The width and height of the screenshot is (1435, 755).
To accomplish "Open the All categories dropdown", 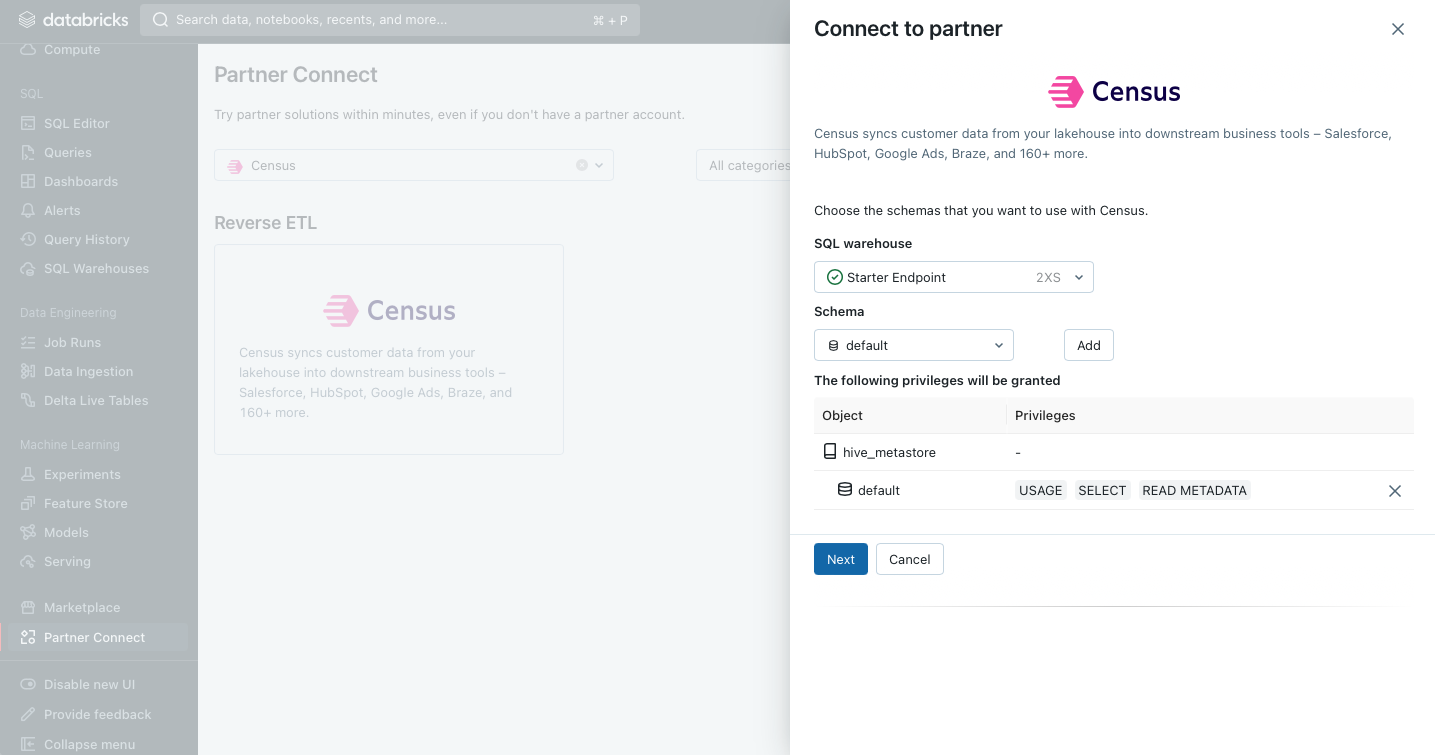I will coord(744,165).
